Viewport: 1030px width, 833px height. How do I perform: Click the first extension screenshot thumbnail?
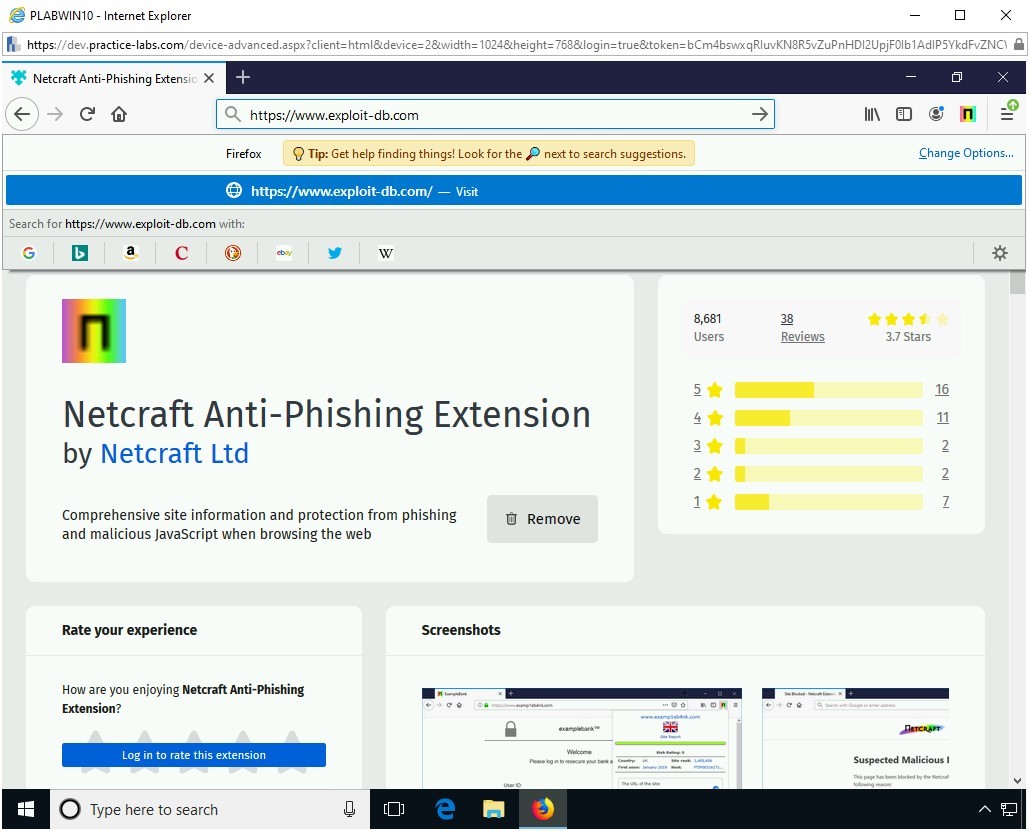click(x=581, y=738)
